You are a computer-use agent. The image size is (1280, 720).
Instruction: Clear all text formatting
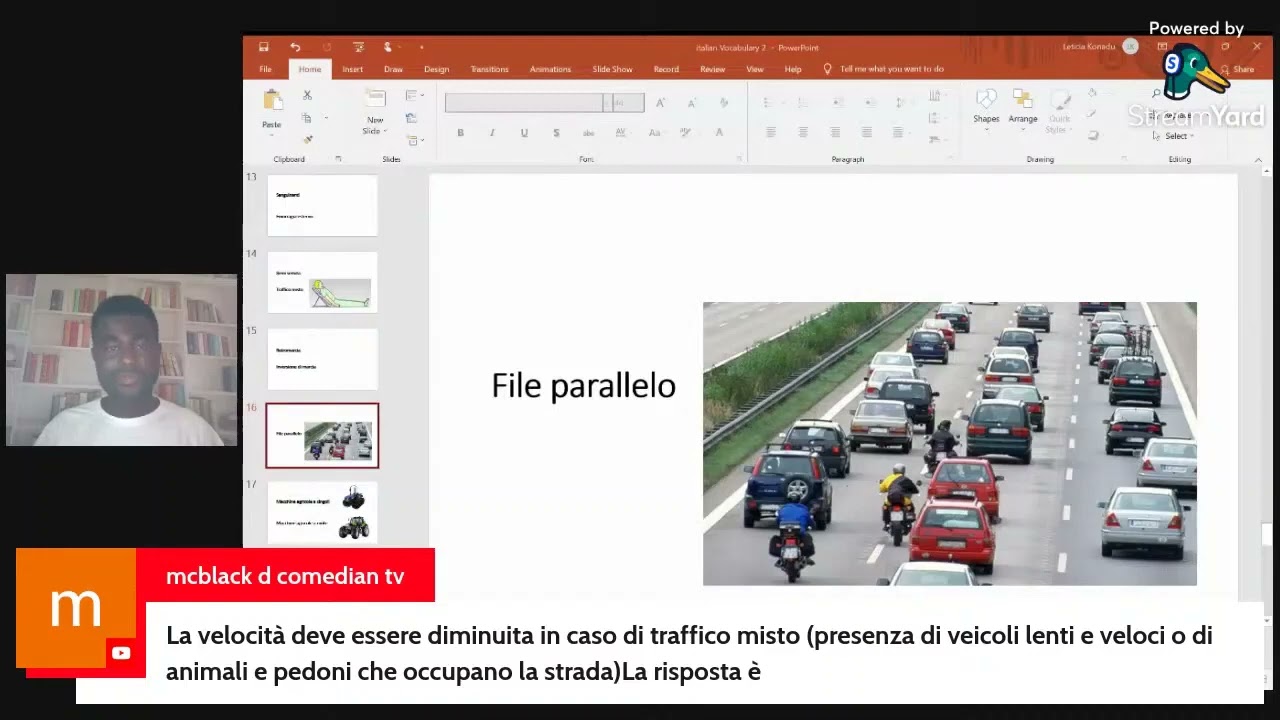coord(723,103)
